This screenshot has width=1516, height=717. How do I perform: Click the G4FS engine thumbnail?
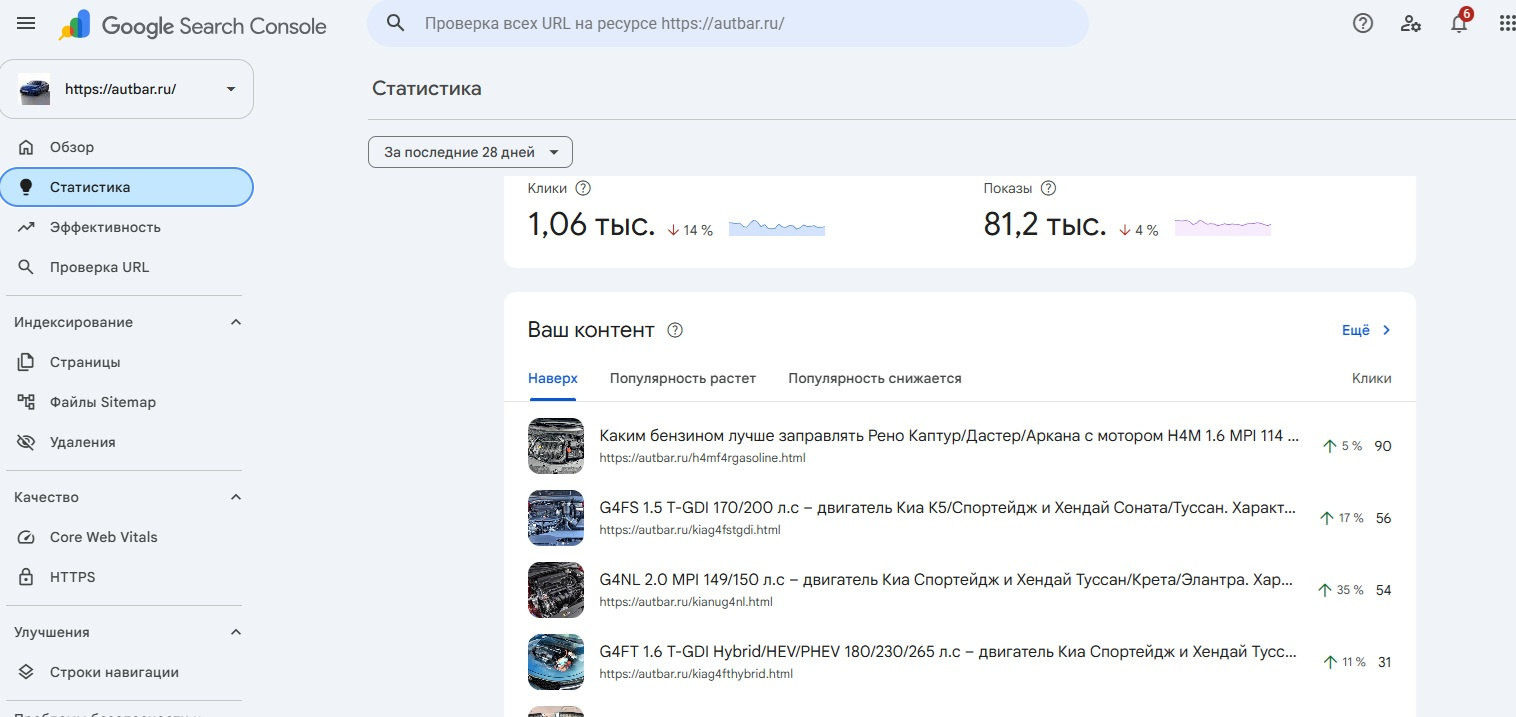556,518
